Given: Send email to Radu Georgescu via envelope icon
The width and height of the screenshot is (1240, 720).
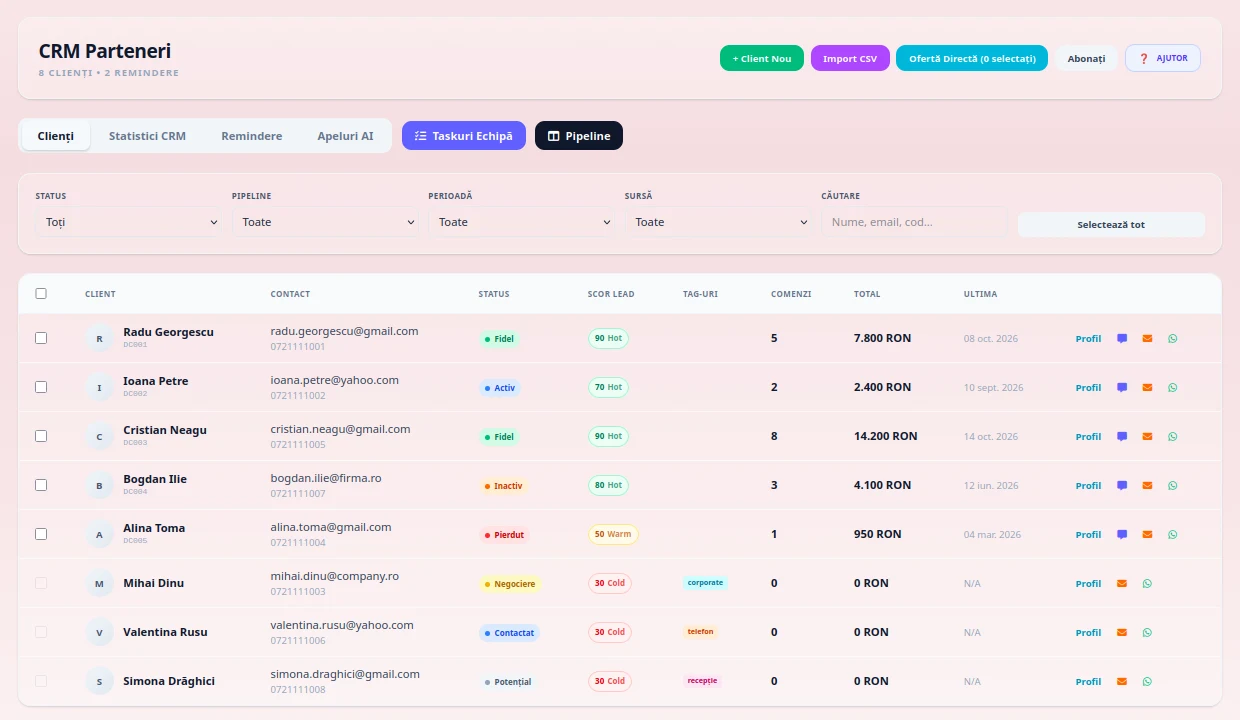Looking at the screenshot, I should [1147, 338].
